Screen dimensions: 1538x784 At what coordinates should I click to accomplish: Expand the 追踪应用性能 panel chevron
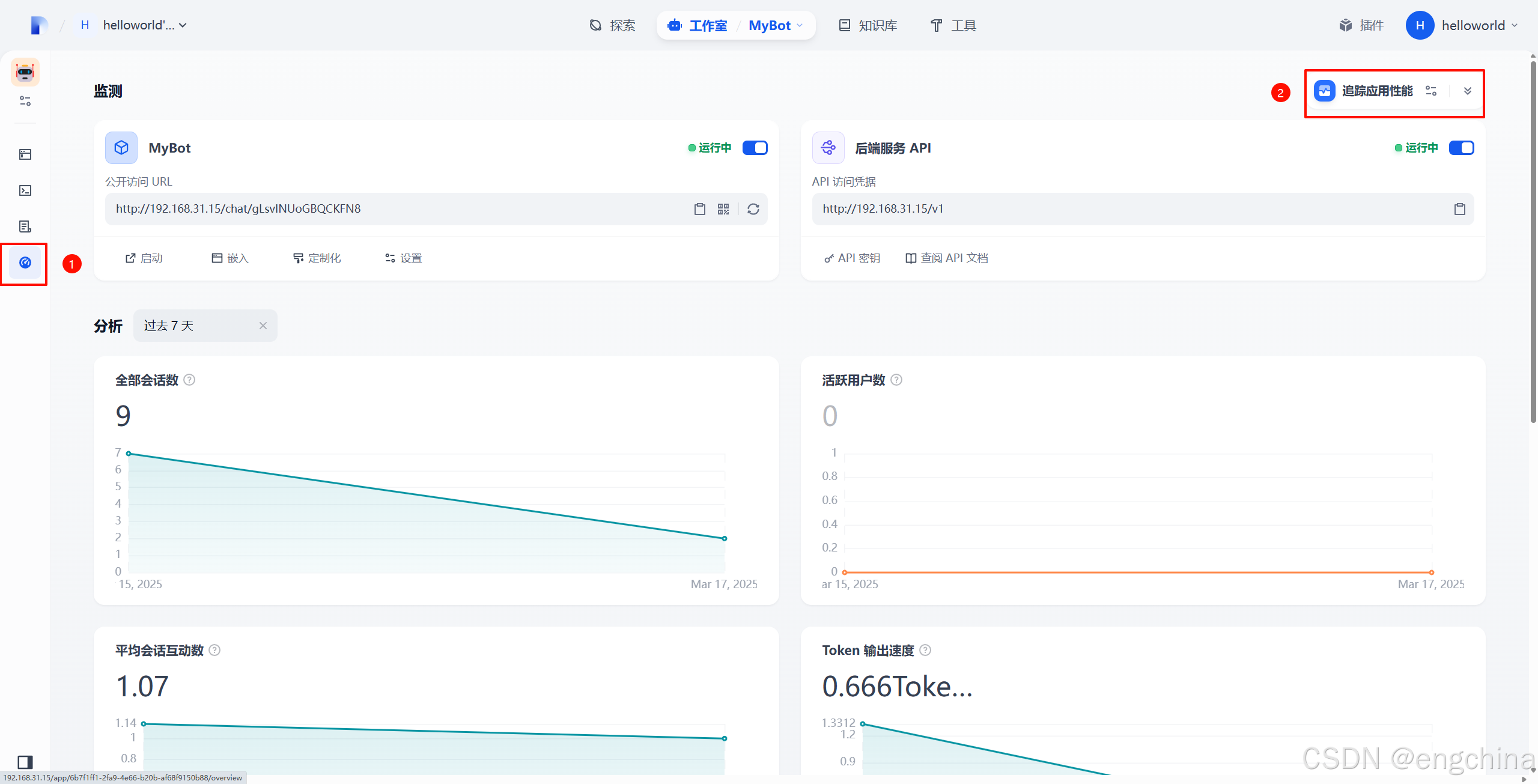pyautogui.click(x=1468, y=91)
